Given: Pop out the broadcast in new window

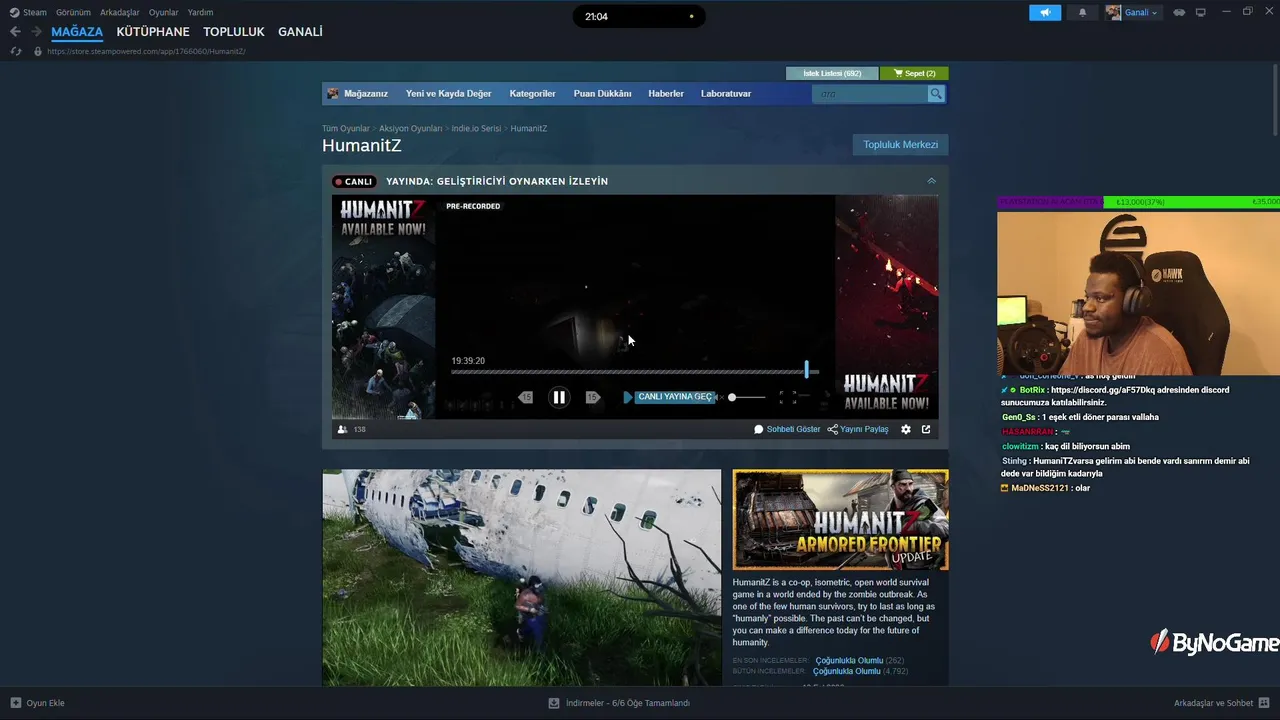Looking at the screenshot, I should point(926,430).
